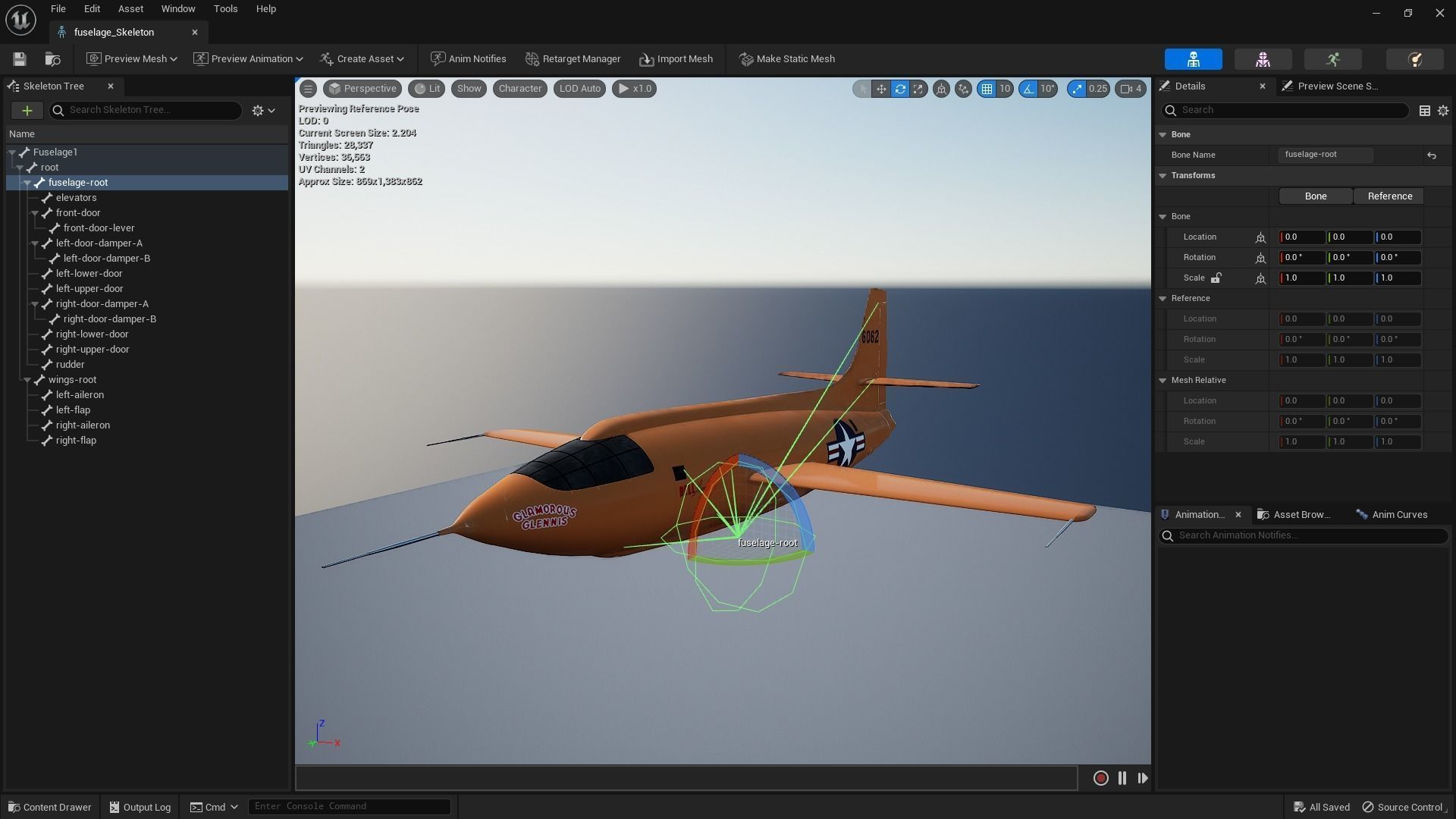
Task: Toggle surface snapping in viewport
Action: tap(963, 89)
